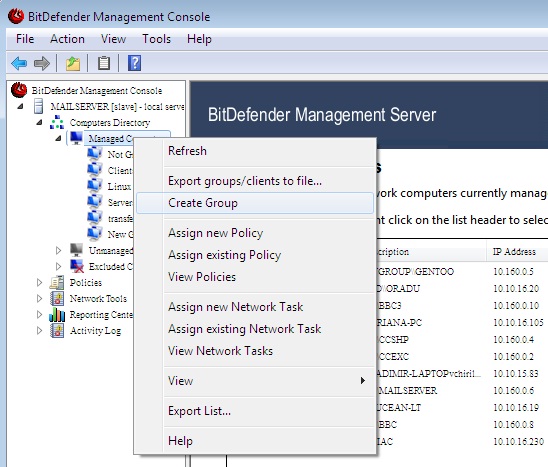This screenshot has height=467, width=548.
Task: Click the Network Tools icon in tree
Action: pyautogui.click(x=57, y=298)
